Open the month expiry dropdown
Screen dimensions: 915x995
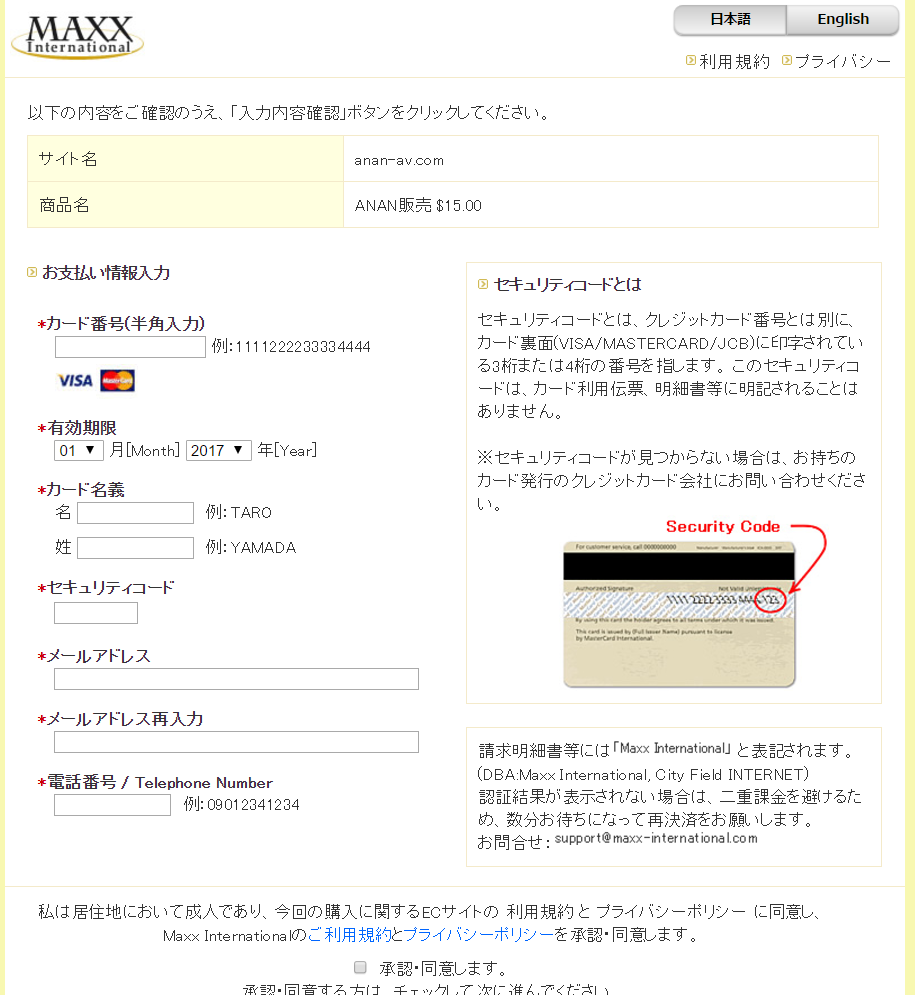tap(79, 451)
